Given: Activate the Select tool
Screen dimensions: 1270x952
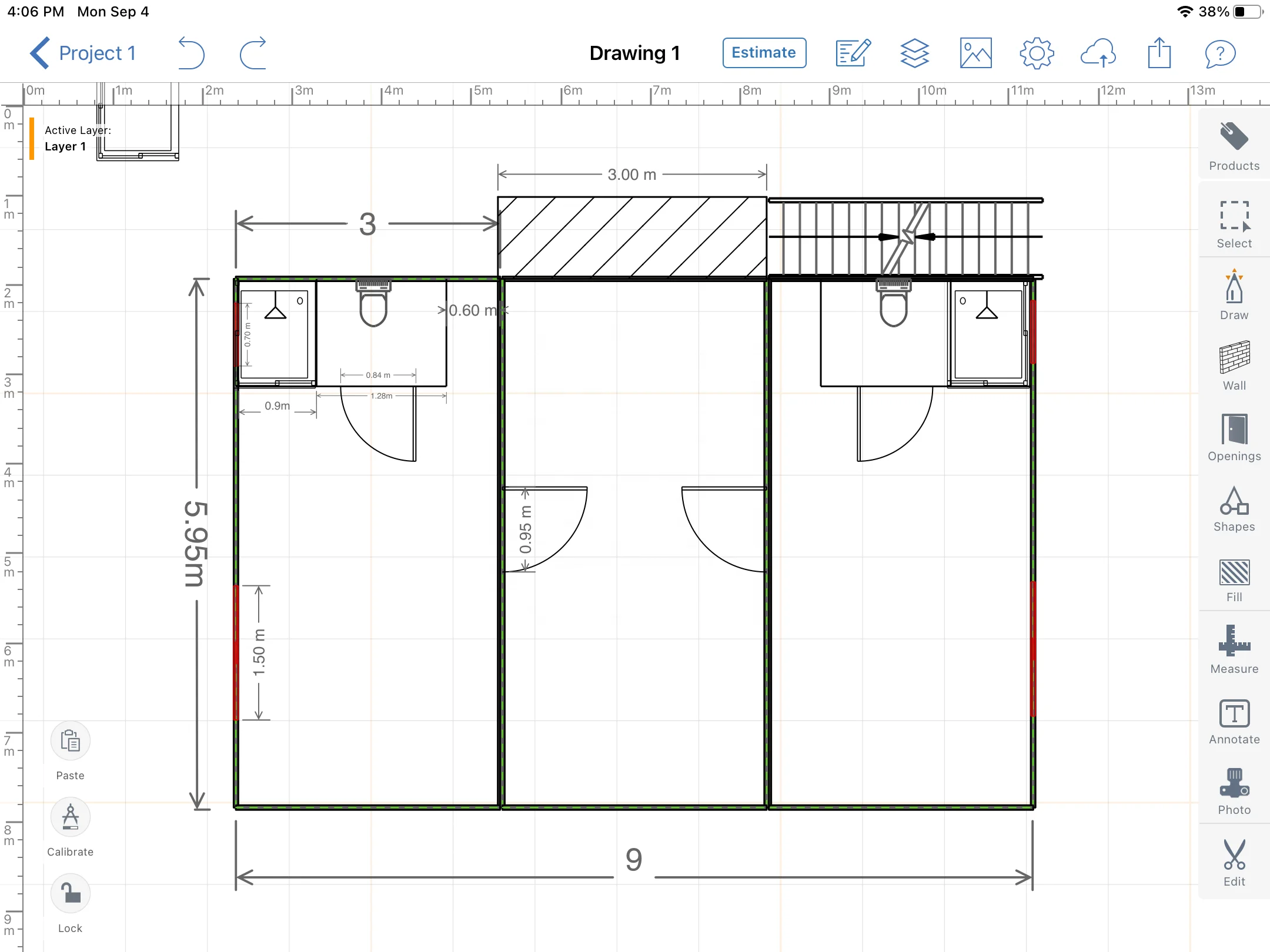Looking at the screenshot, I should (x=1234, y=223).
